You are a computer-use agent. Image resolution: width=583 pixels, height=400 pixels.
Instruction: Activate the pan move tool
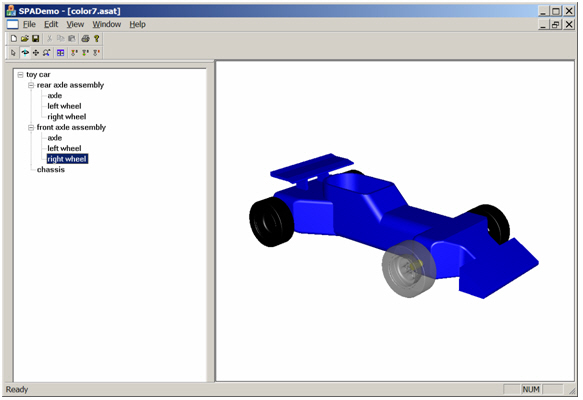click(x=36, y=53)
